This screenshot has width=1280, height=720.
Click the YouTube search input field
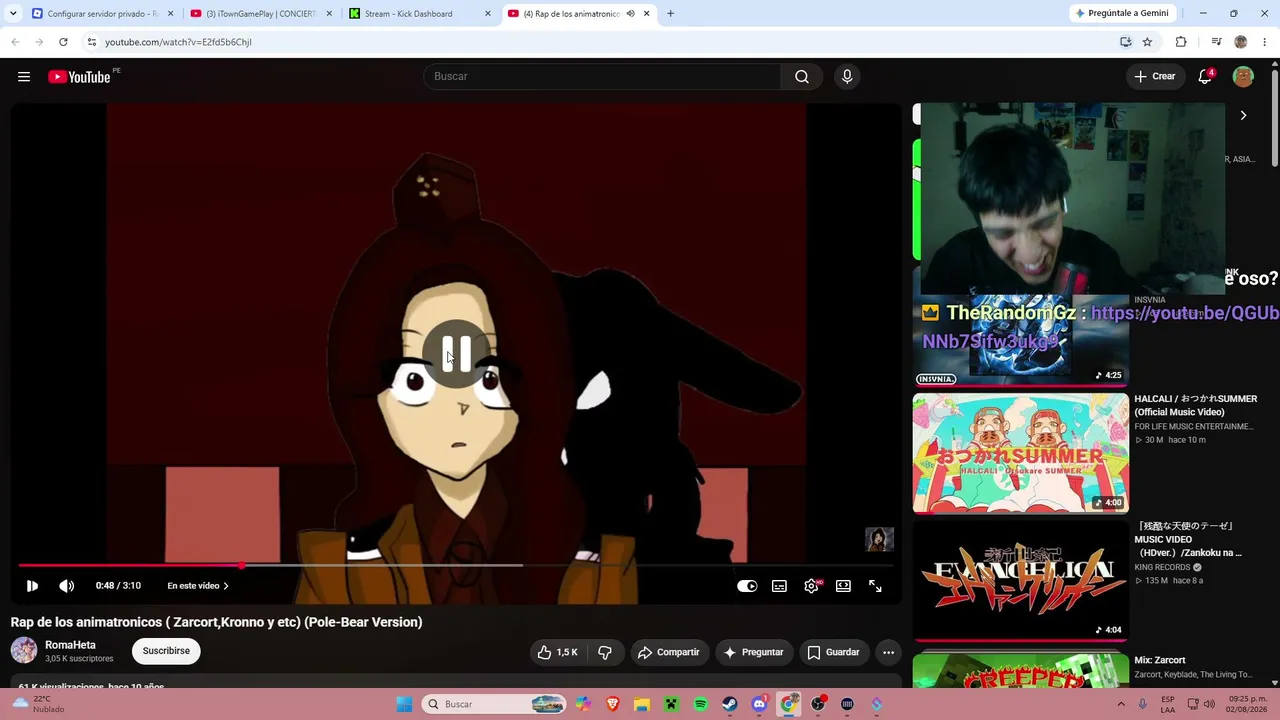(x=603, y=77)
